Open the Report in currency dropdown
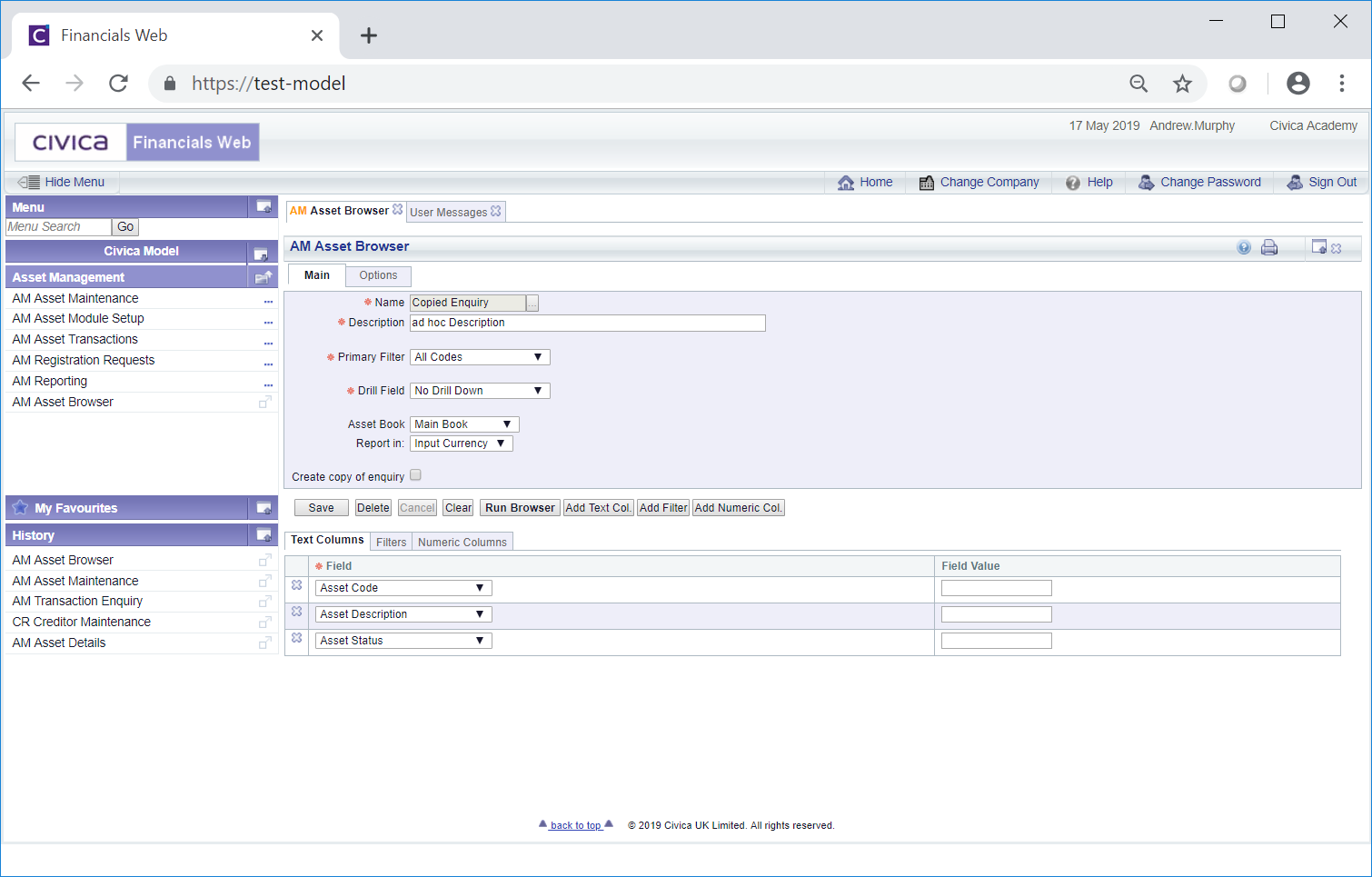 coord(462,443)
